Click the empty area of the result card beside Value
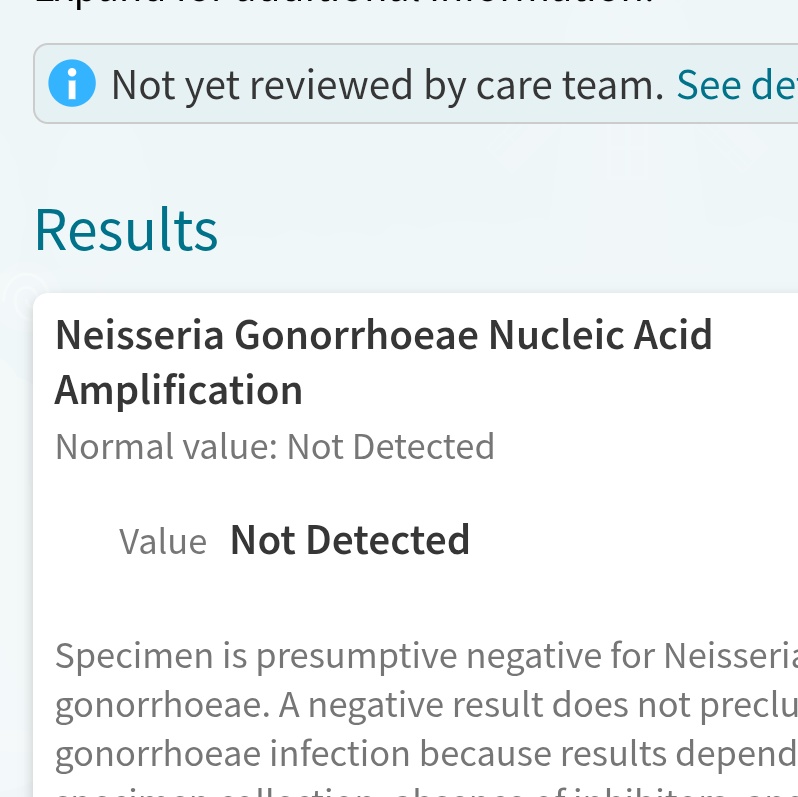This screenshot has width=798, height=797. pos(640,541)
